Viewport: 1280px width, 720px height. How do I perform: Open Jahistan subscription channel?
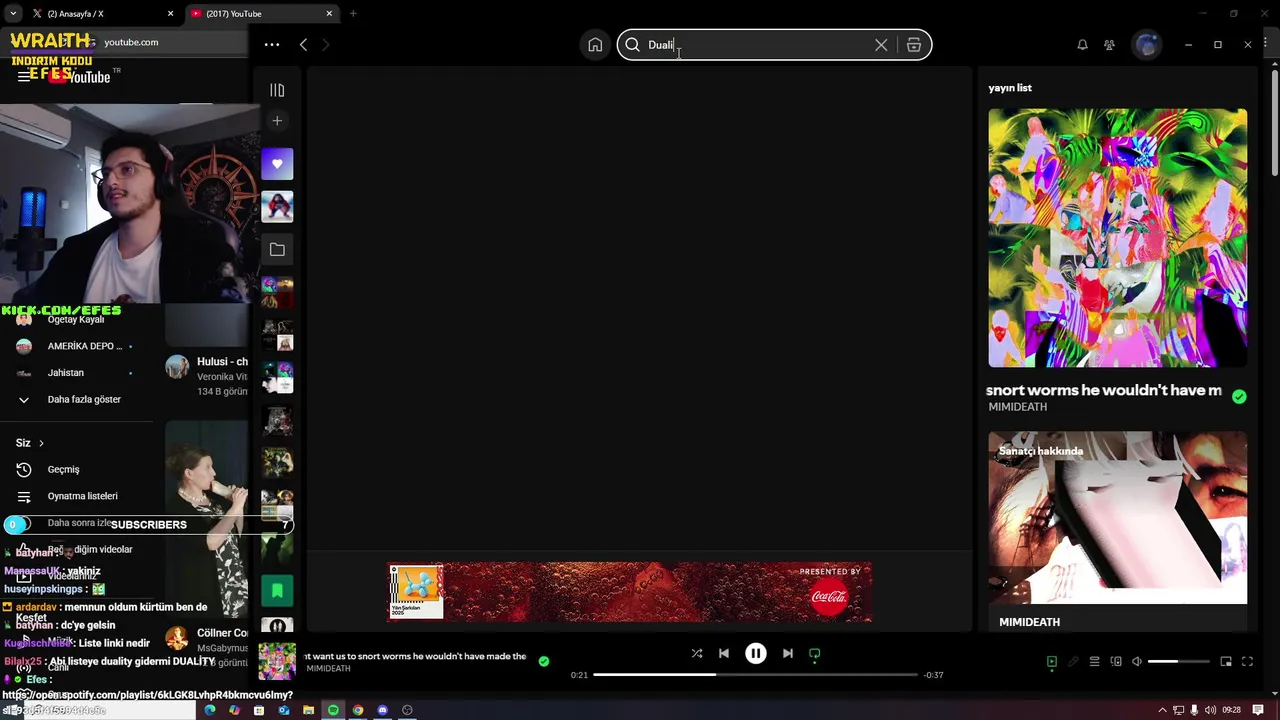[x=66, y=373]
